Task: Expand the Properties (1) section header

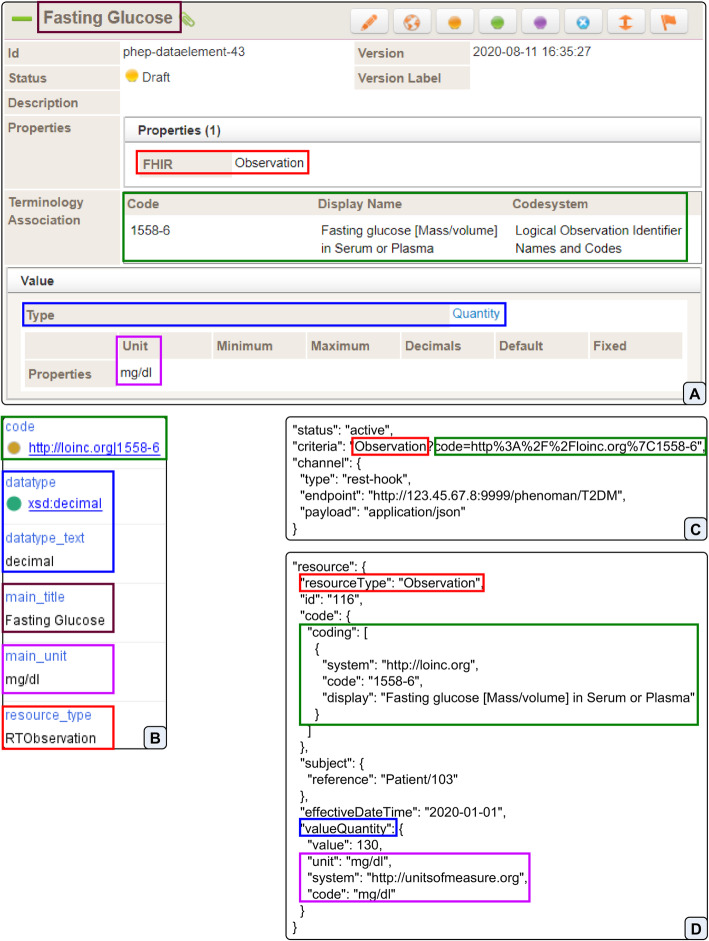Action: pos(180,130)
